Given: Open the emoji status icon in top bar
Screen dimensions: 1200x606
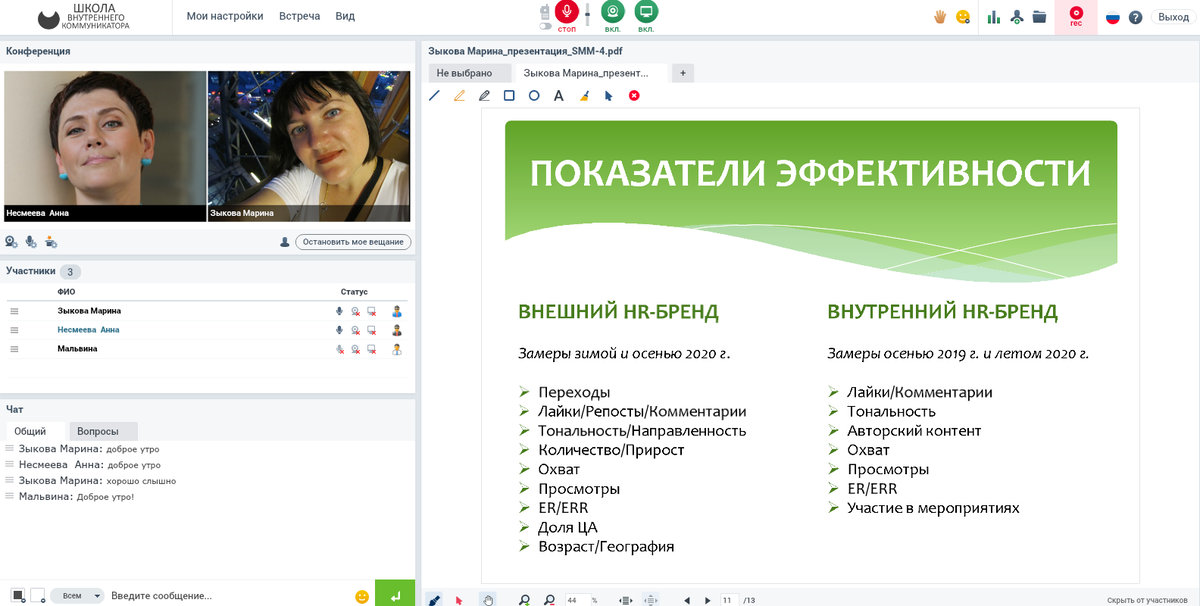Looking at the screenshot, I should [963, 17].
